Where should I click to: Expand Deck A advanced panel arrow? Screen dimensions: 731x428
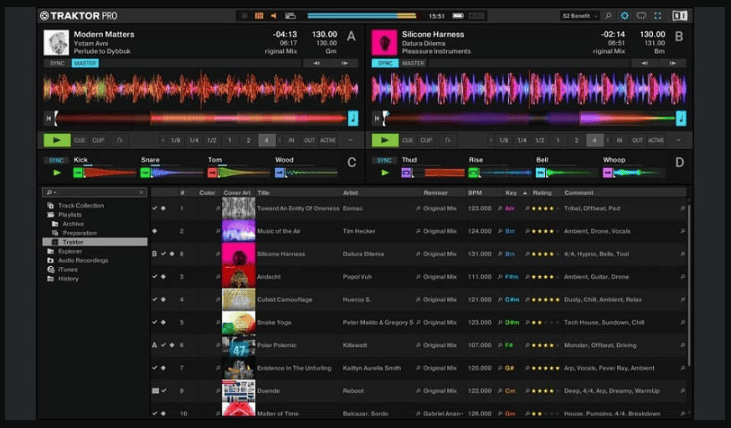pos(351,140)
